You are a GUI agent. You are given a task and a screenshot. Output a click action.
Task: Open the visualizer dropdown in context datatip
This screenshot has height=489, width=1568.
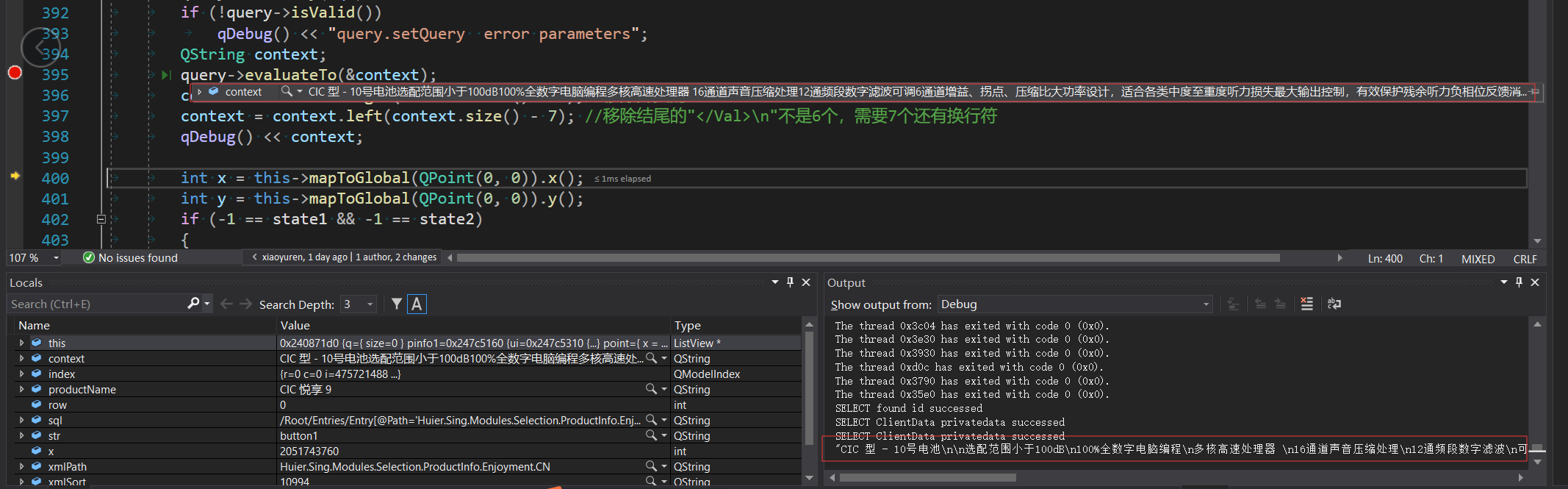pos(300,92)
